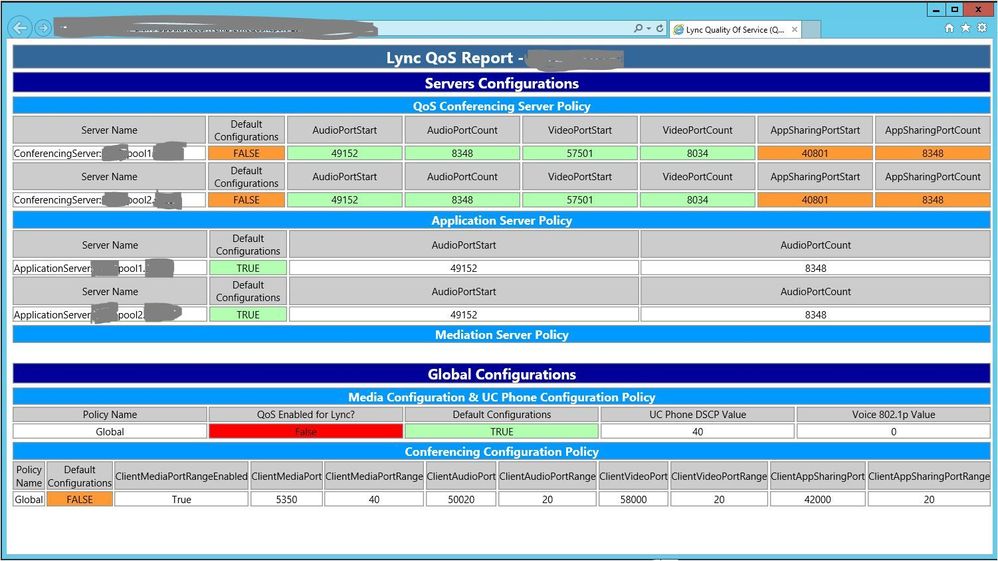998x561 pixels.
Task: Select the ApplicationServer pool1 server name cell
Action: coord(109,268)
